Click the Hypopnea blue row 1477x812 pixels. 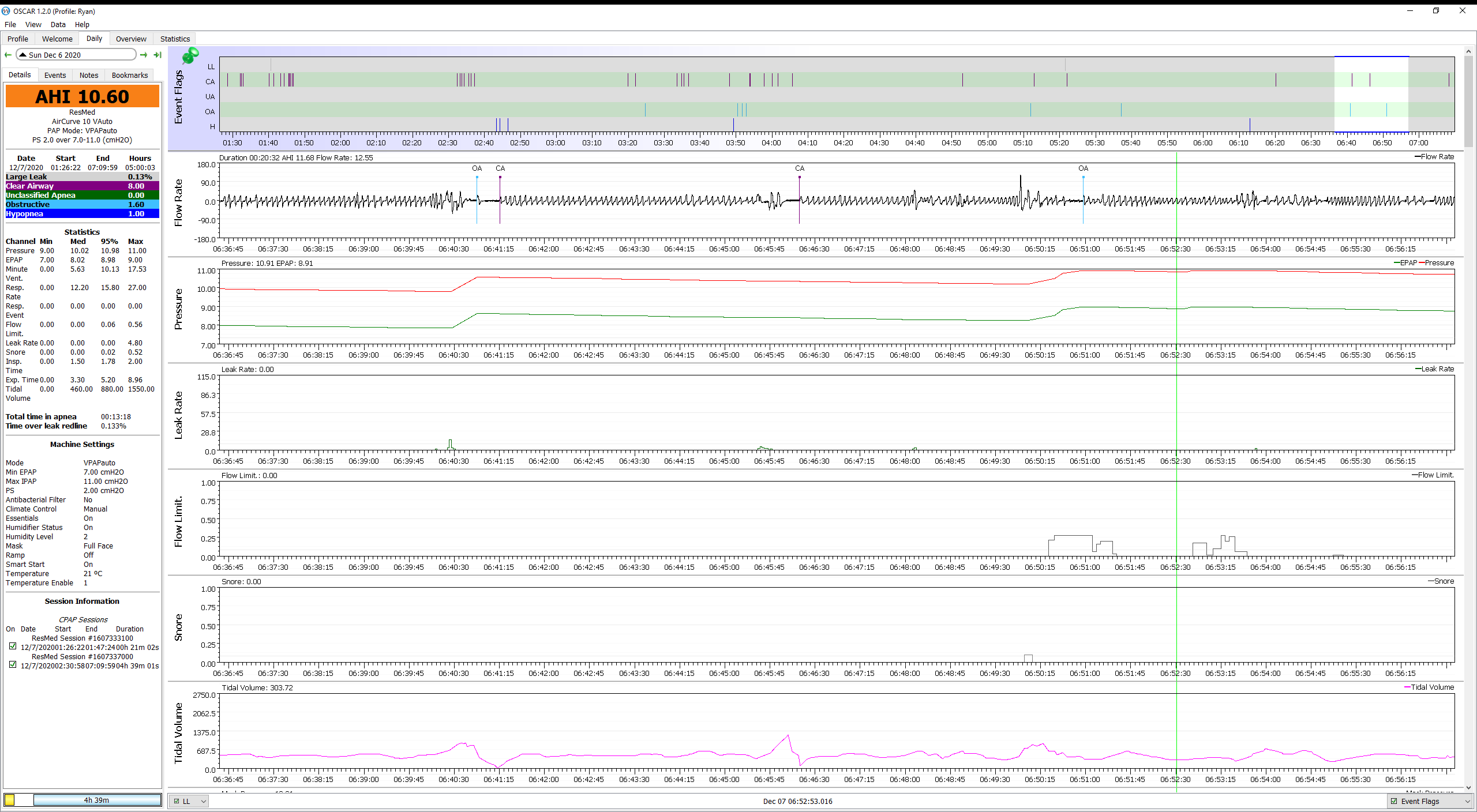pyautogui.click(x=83, y=214)
